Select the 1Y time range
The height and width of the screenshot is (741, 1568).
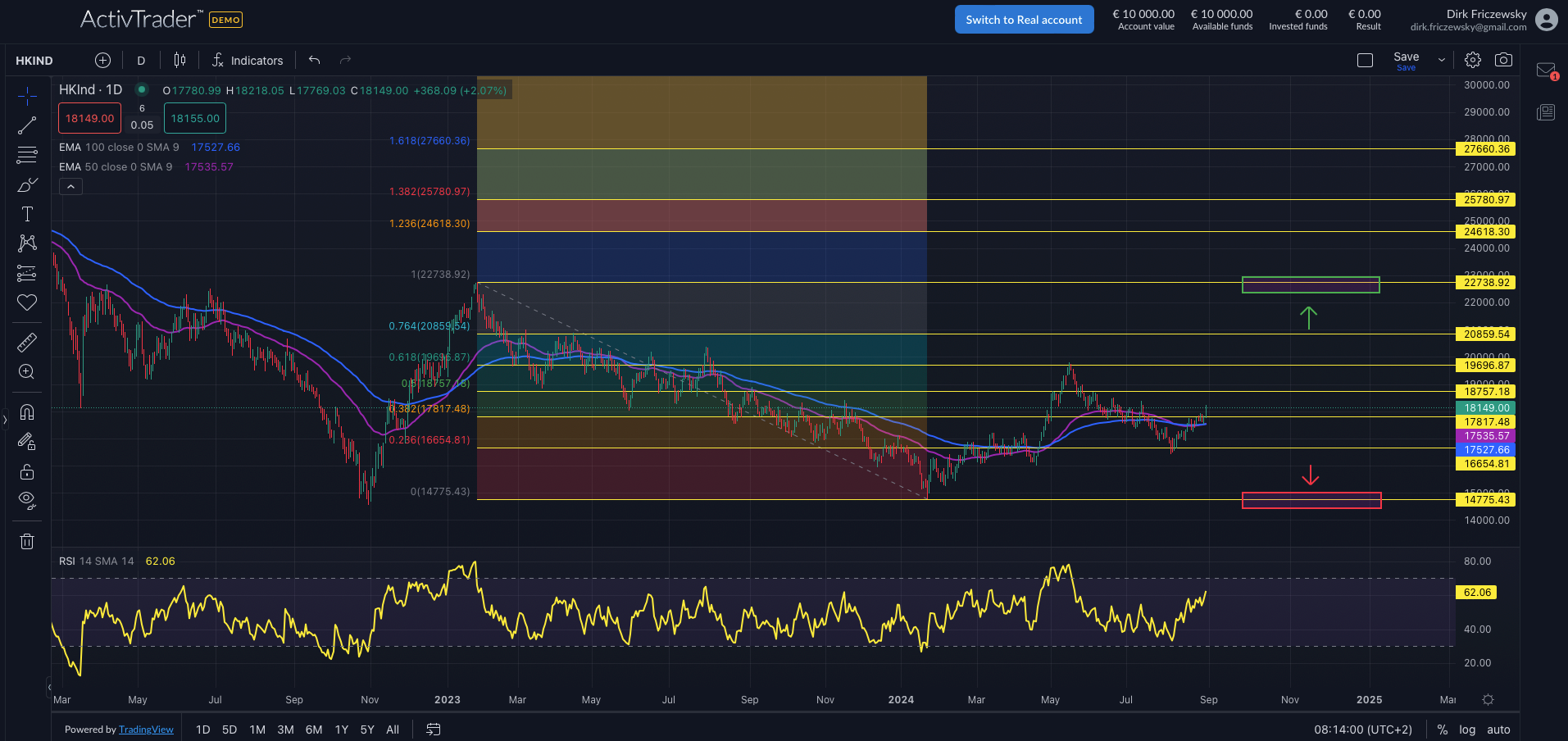coord(342,730)
